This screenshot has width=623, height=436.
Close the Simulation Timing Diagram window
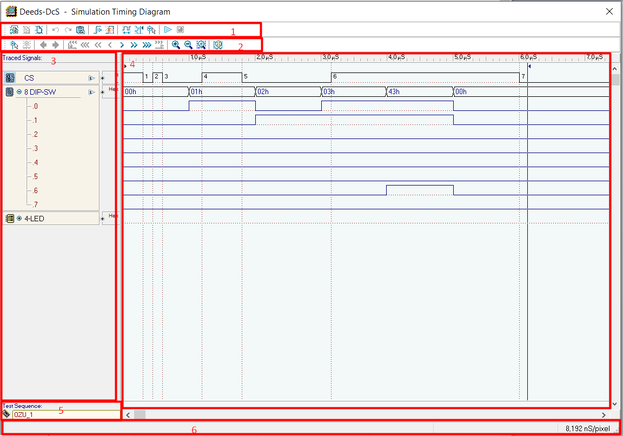point(609,12)
